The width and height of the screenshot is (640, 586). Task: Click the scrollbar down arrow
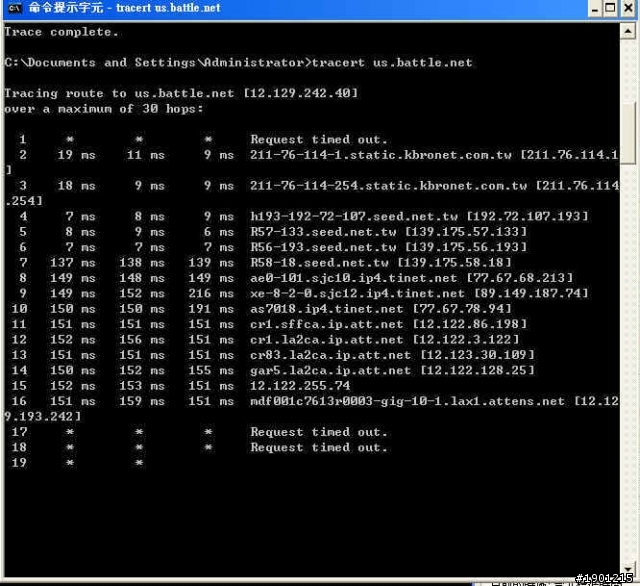[627, 568]
